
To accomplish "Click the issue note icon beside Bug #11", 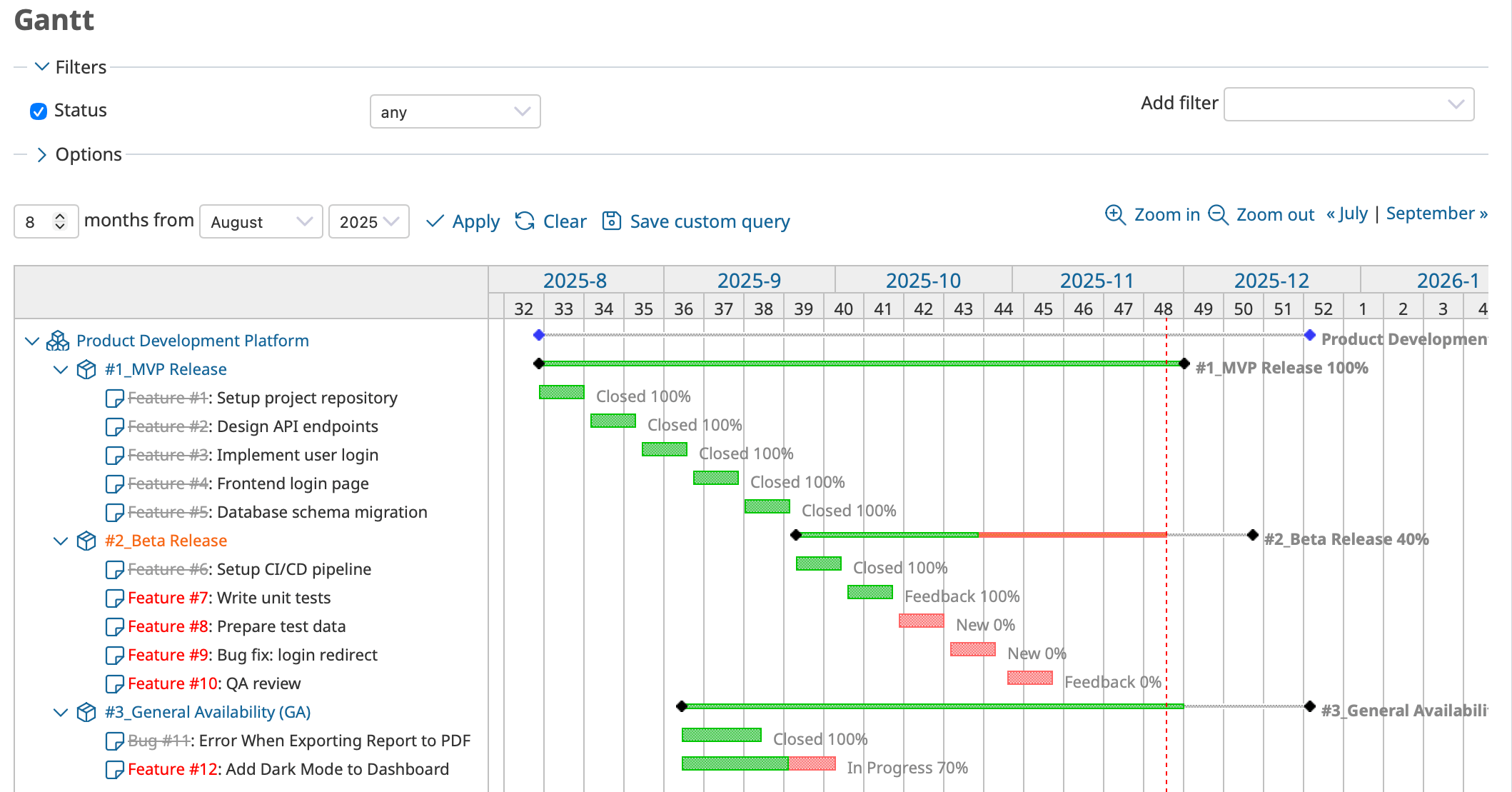I will (115, 741).
